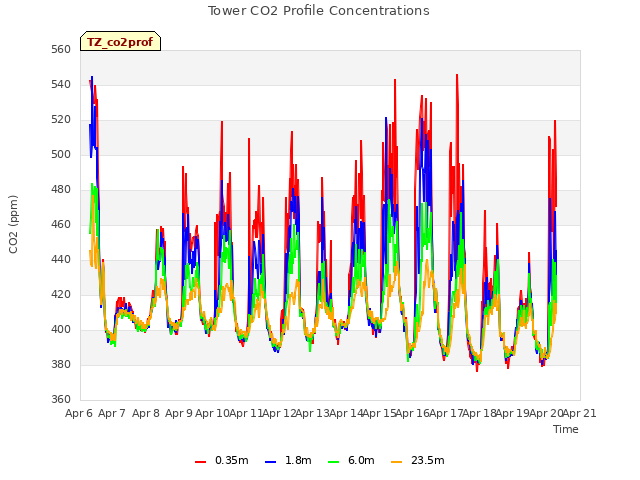Click the 360 y-axis tick label
The height and width of the screenshot is (480, 640).
point(61,400)
